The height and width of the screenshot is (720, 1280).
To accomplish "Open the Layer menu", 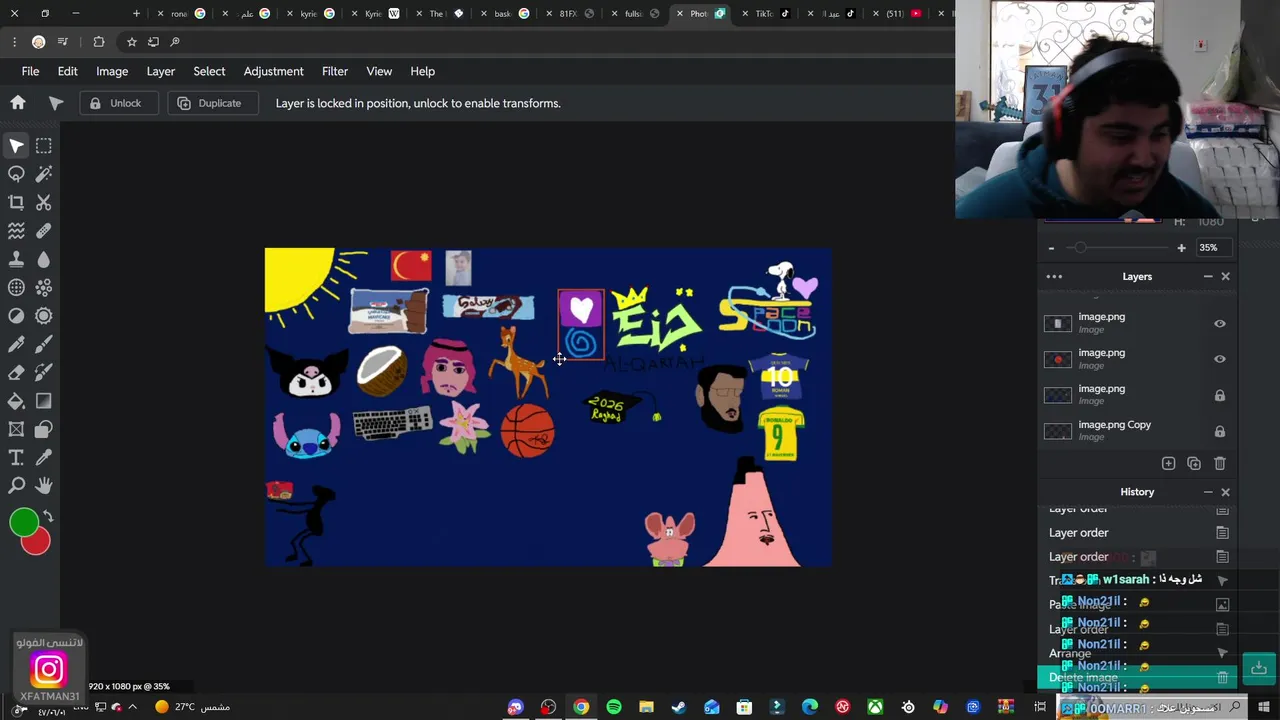I will point(160,71).
